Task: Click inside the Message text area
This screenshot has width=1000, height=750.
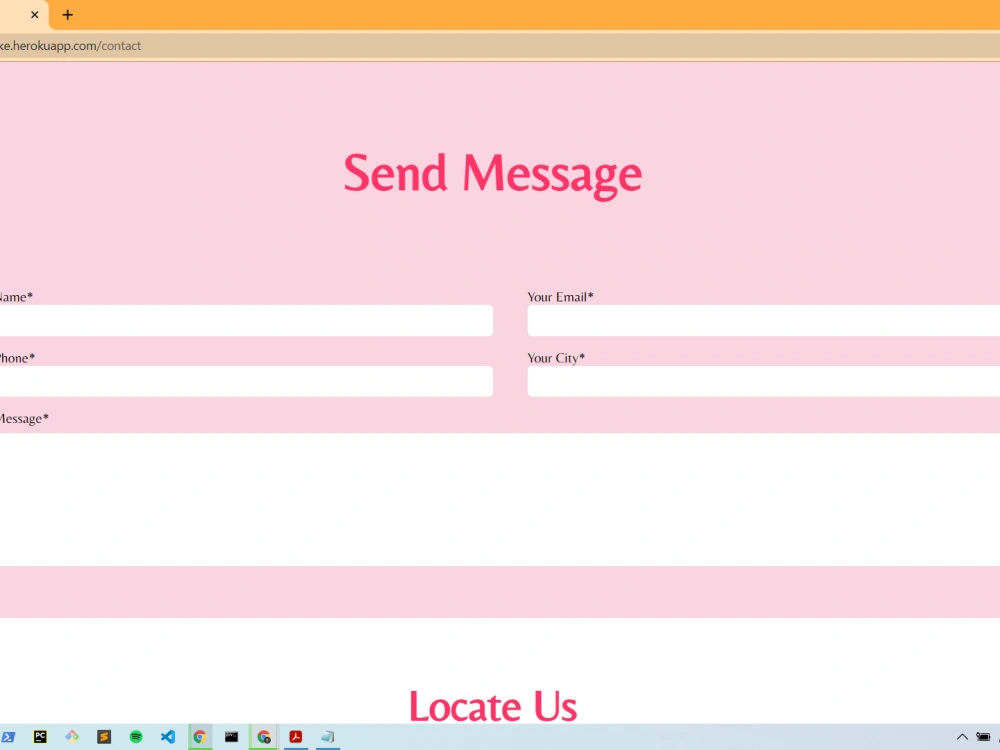Action: coord(500,499)
